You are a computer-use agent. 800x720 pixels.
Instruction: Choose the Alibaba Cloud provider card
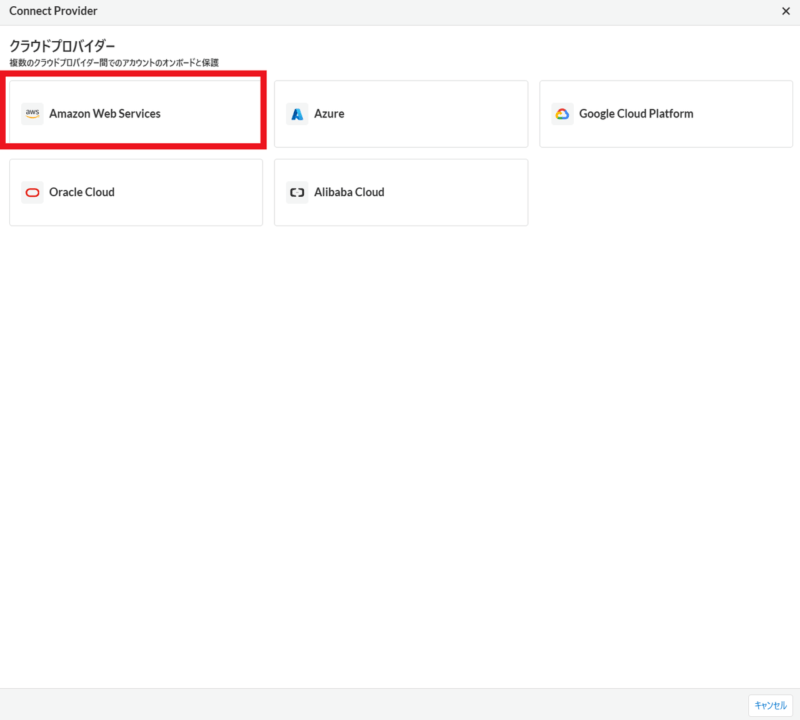click(400, 192)
